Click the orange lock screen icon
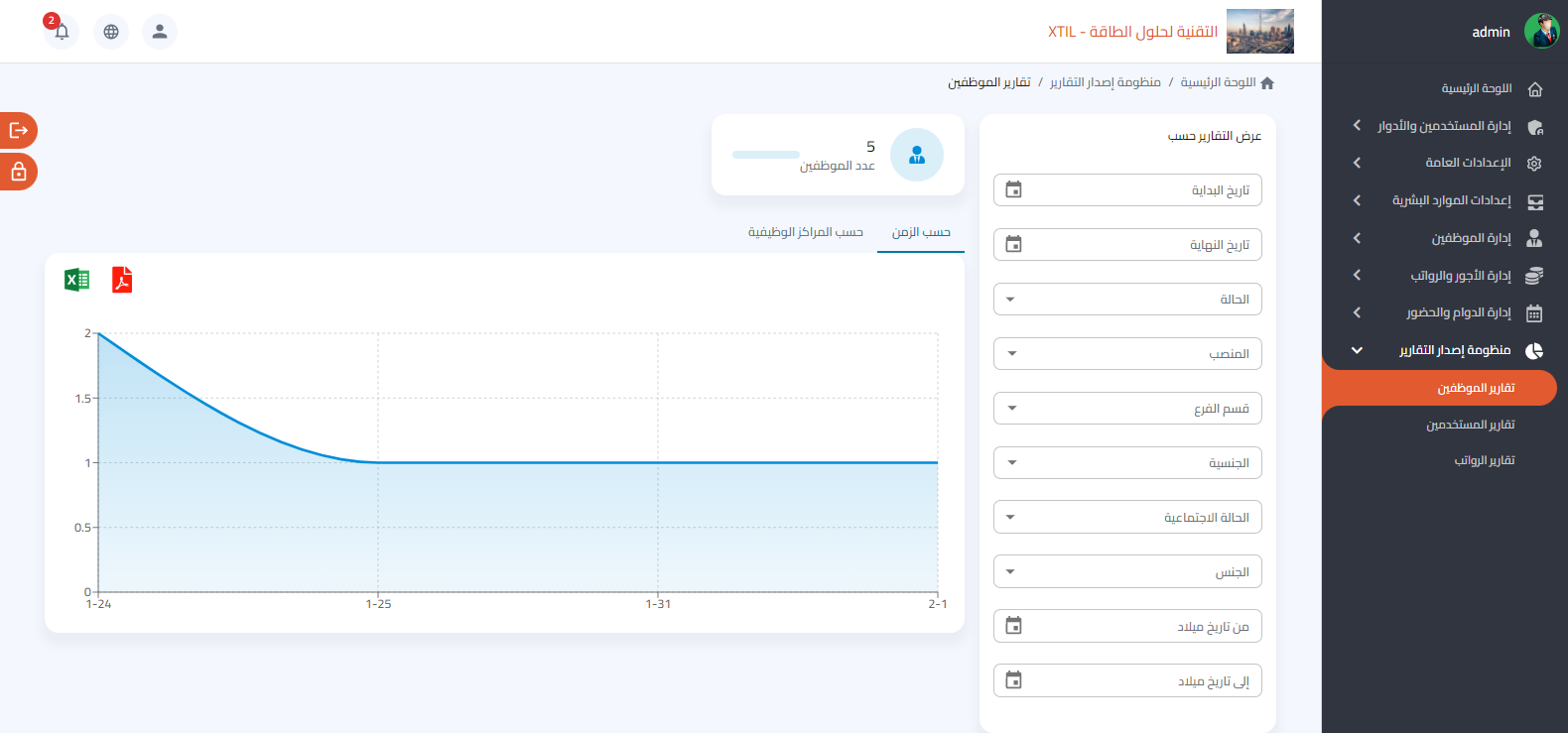The width and height of the screenshot is (1568, 733). 18,172
